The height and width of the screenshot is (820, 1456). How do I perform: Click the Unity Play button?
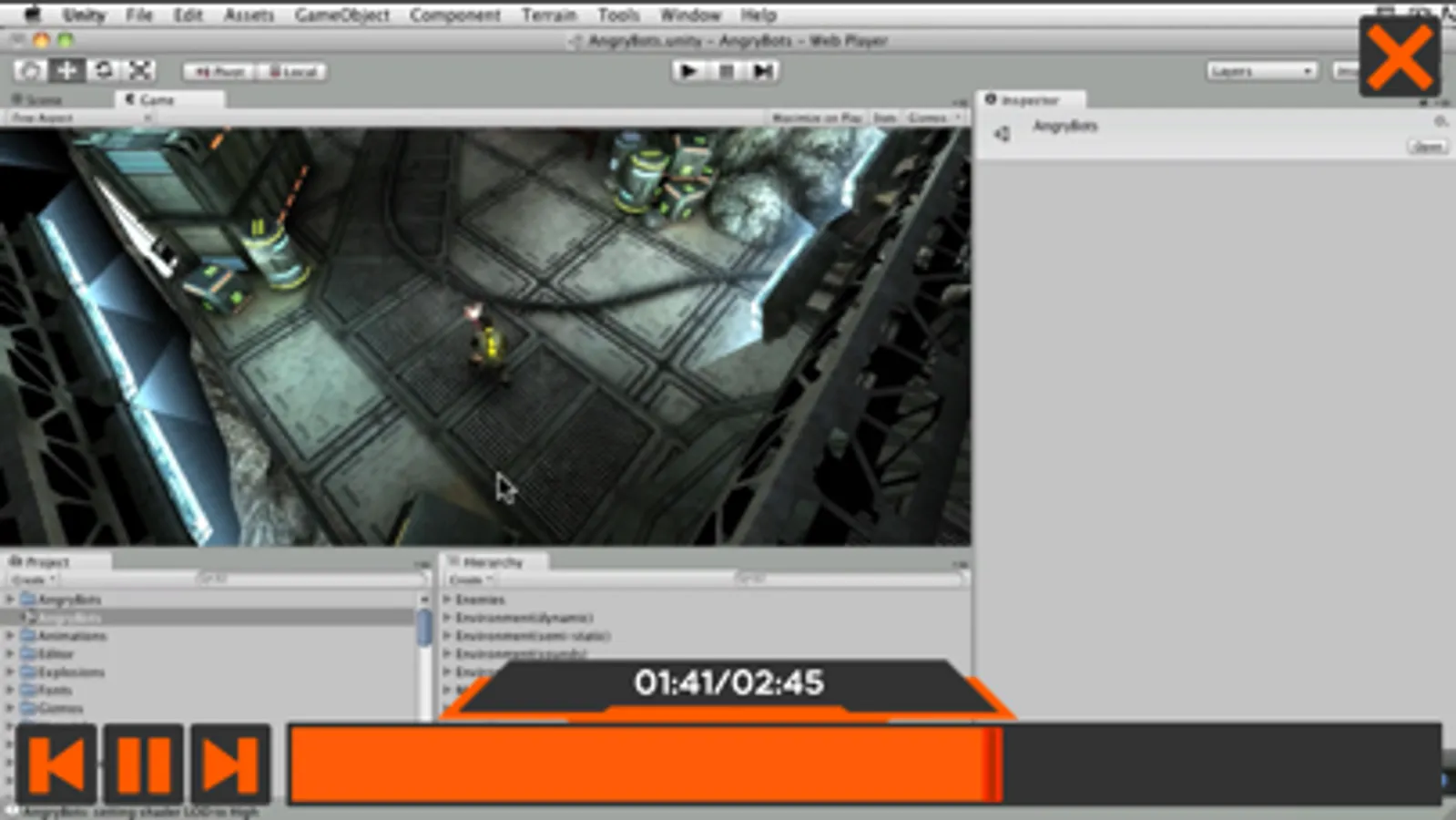688,70
